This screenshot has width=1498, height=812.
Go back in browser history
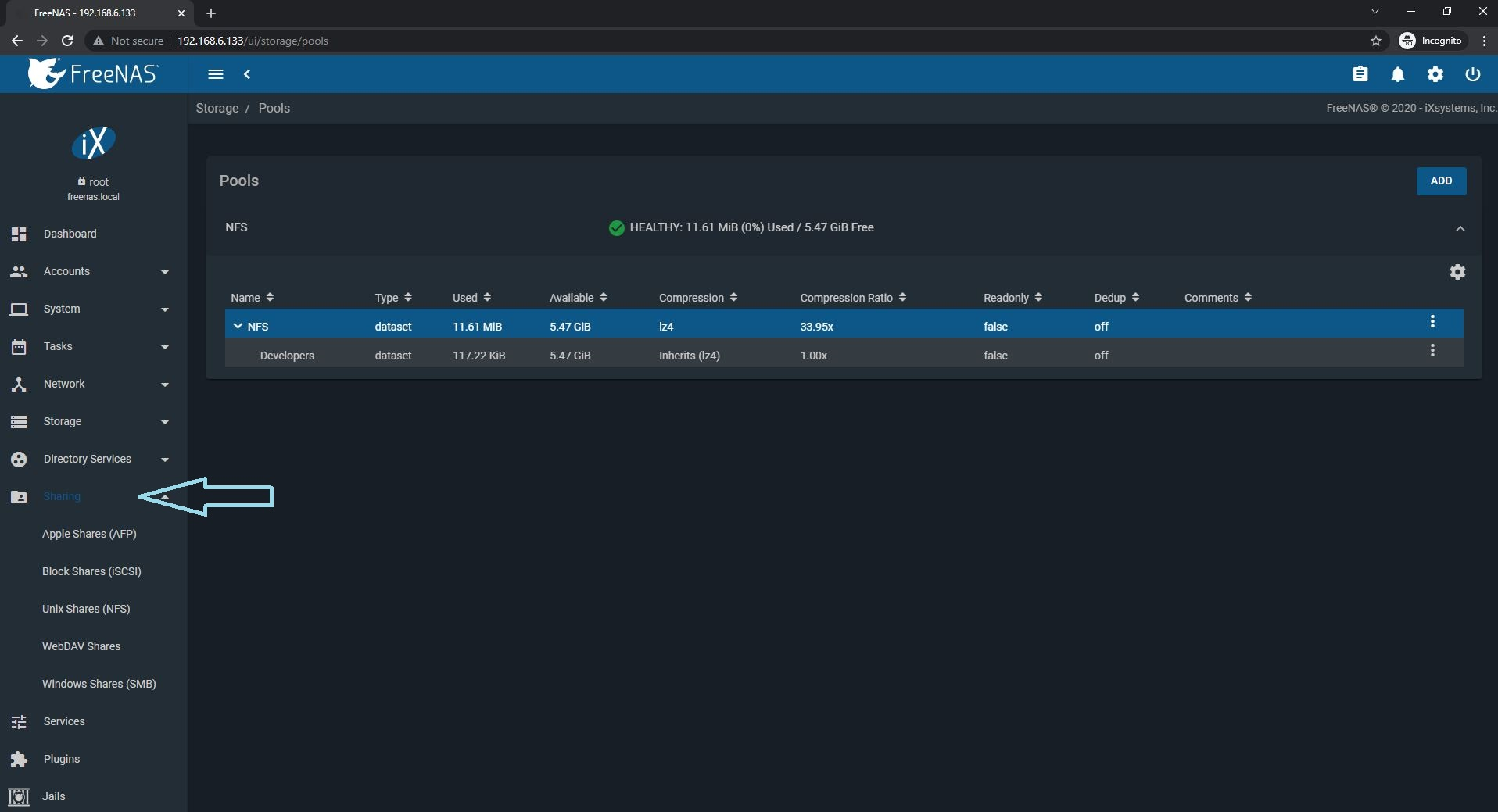tap(17, 41)
